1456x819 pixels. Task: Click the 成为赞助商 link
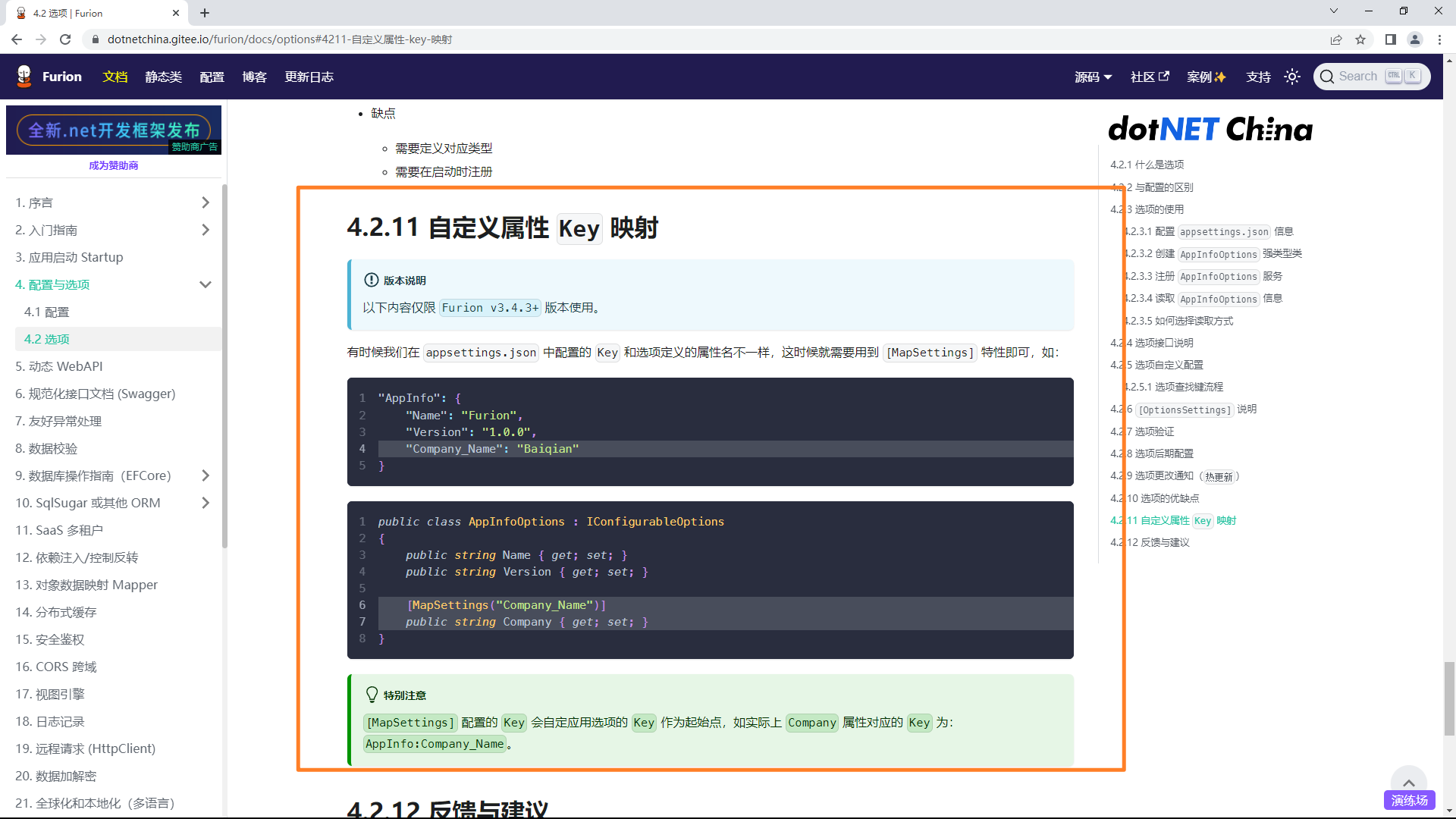(113, 165)
